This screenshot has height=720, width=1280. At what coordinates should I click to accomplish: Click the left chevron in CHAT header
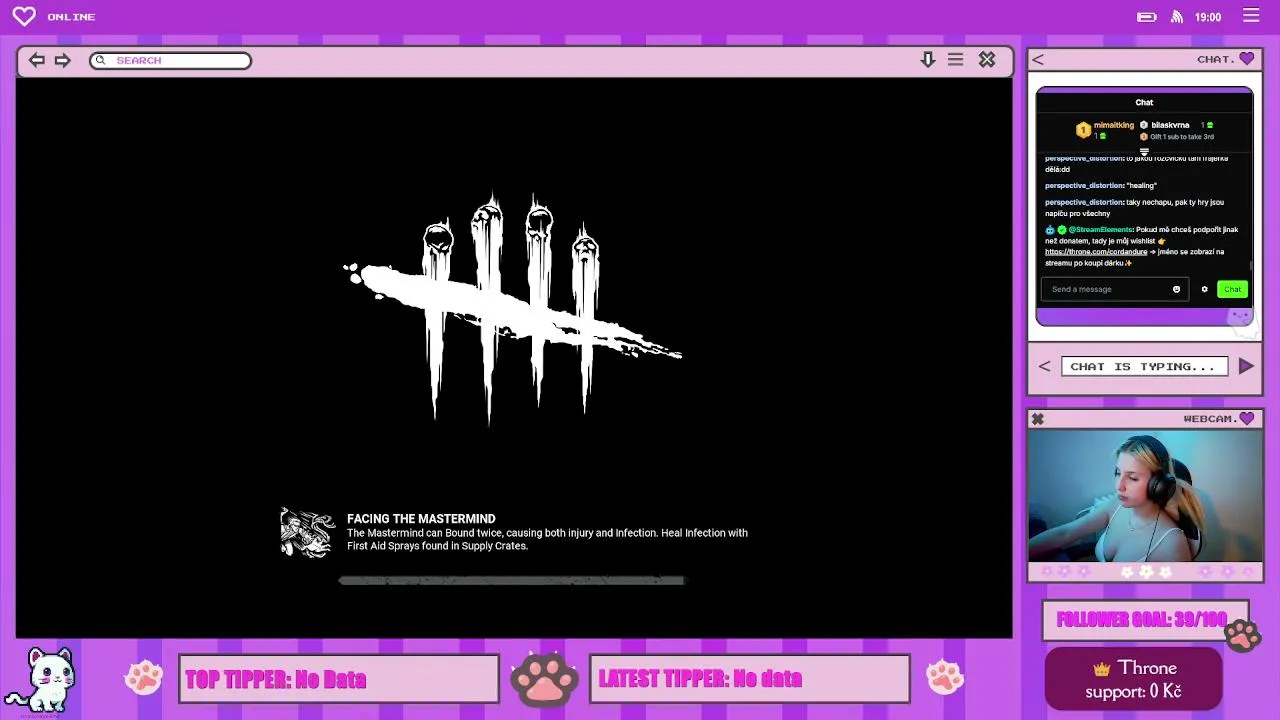[1038, 59]
